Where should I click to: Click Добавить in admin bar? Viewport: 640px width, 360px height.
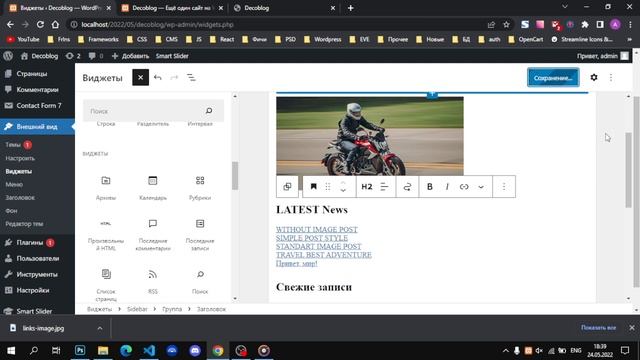point(131,56)
